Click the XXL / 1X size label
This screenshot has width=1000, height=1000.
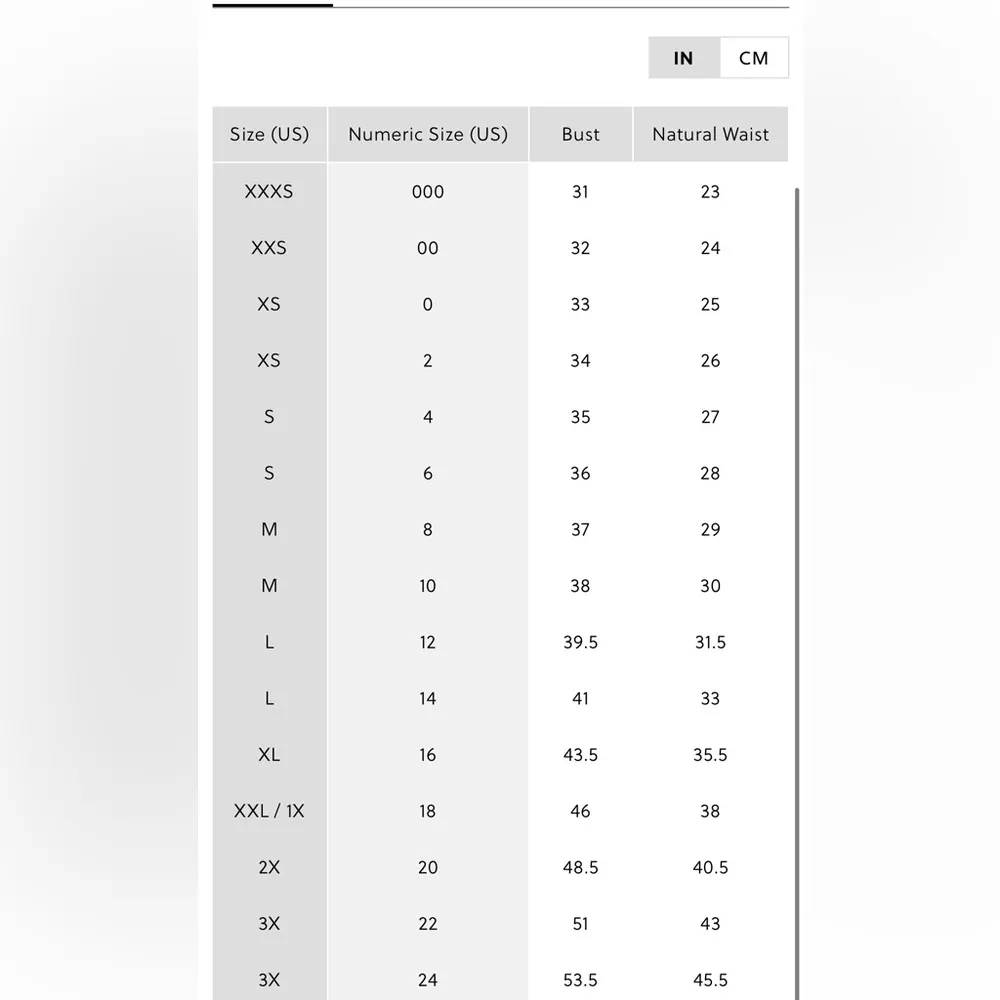pos(269,811)
